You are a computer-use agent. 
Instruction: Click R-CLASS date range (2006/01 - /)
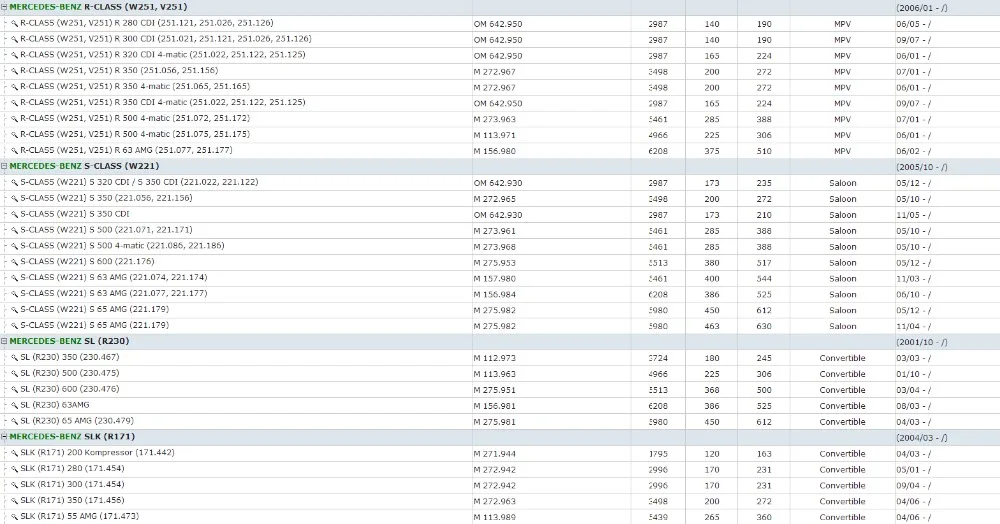pyautogui.click(x=922, y=8)
